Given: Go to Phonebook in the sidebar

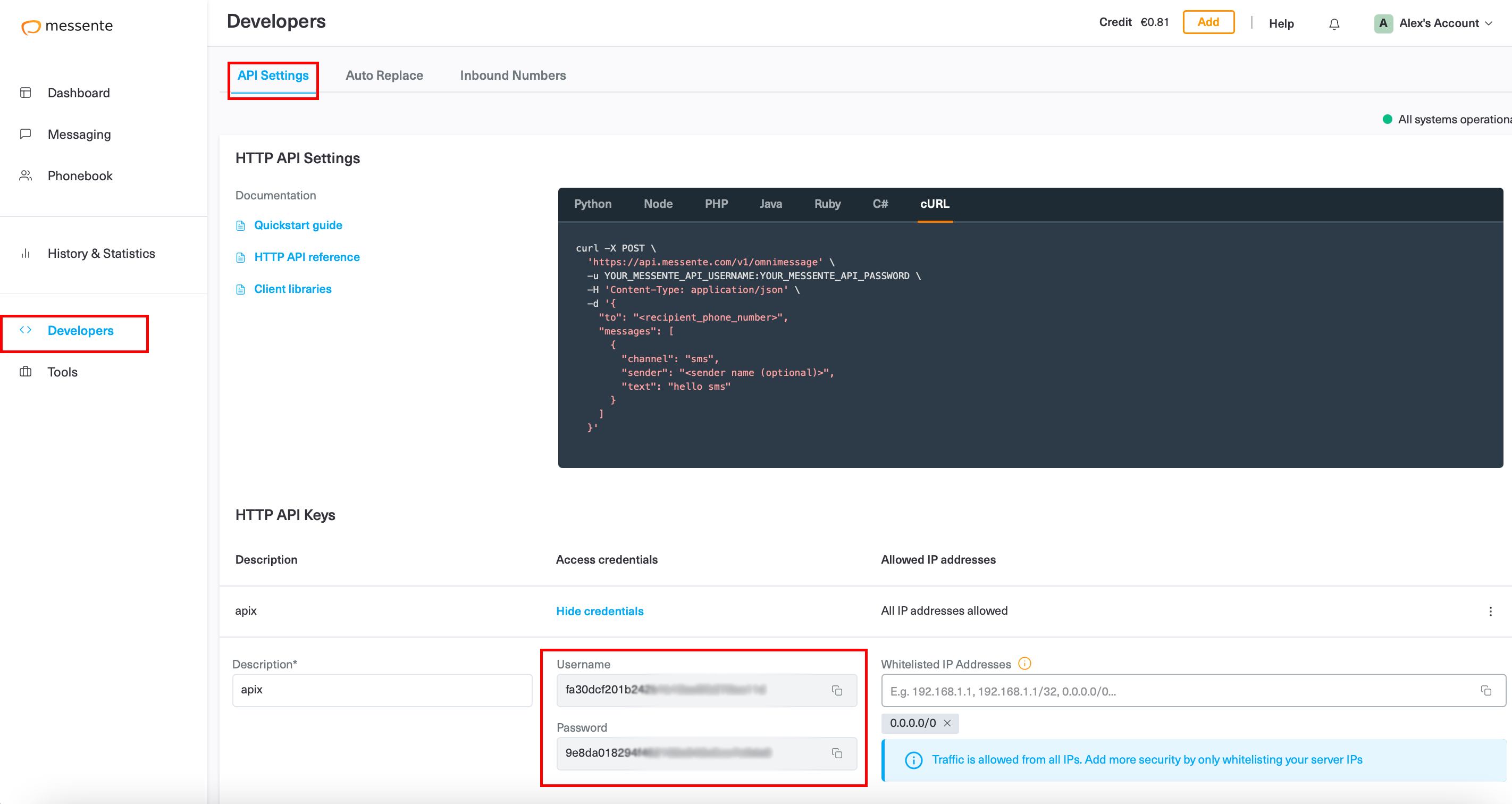Looking at the screenshot, I should click(x=80, y=175).
